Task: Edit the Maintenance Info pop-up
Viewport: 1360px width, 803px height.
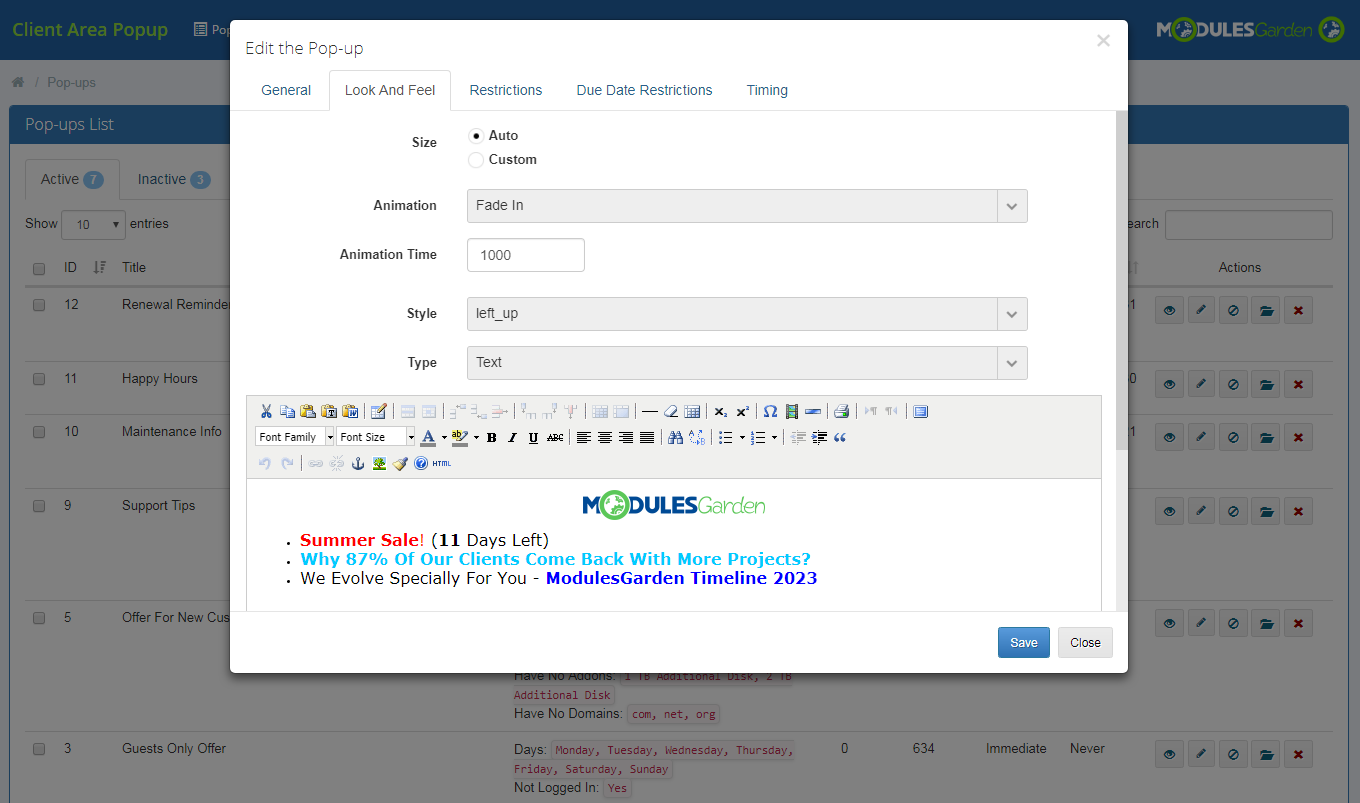Action: [x=1201, y=436]
